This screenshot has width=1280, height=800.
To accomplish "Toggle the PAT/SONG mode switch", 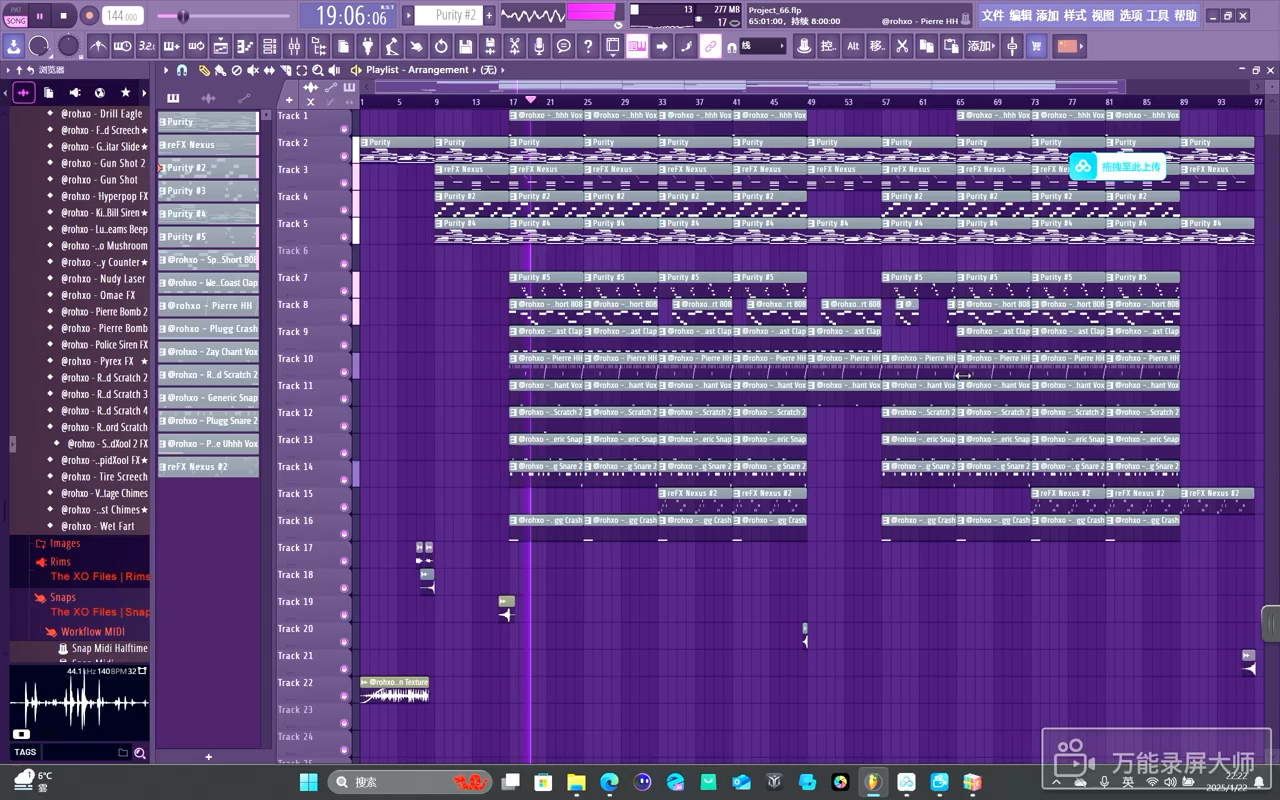I will 16,16.
